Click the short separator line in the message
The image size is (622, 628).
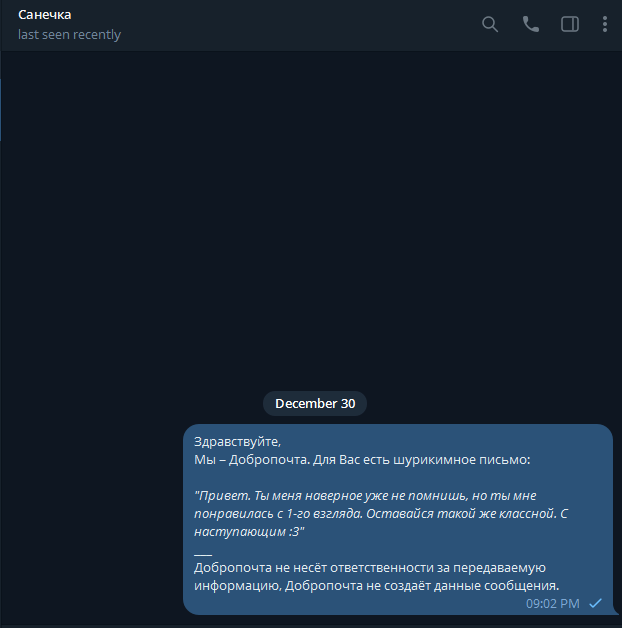point(203,555)
